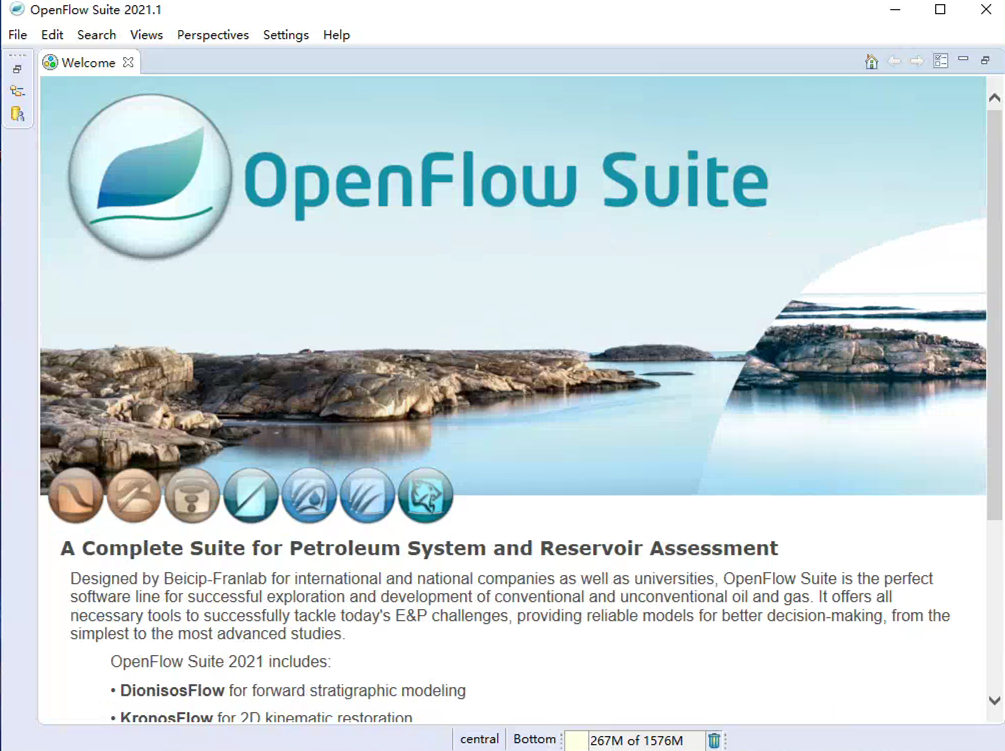Click the 'A Complete Suite for Petroleum System' heading
The height and width of the screenshot is (751, 1005).
419,548
